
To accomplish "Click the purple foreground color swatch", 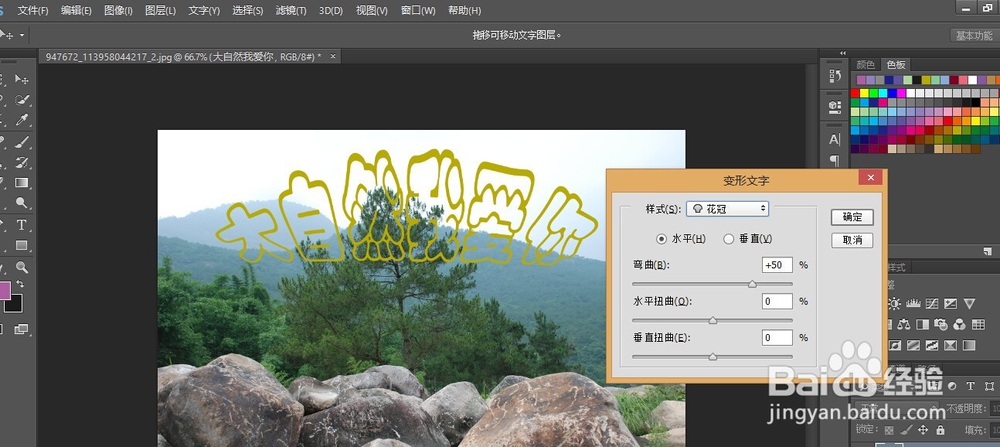I will (4, 291).
